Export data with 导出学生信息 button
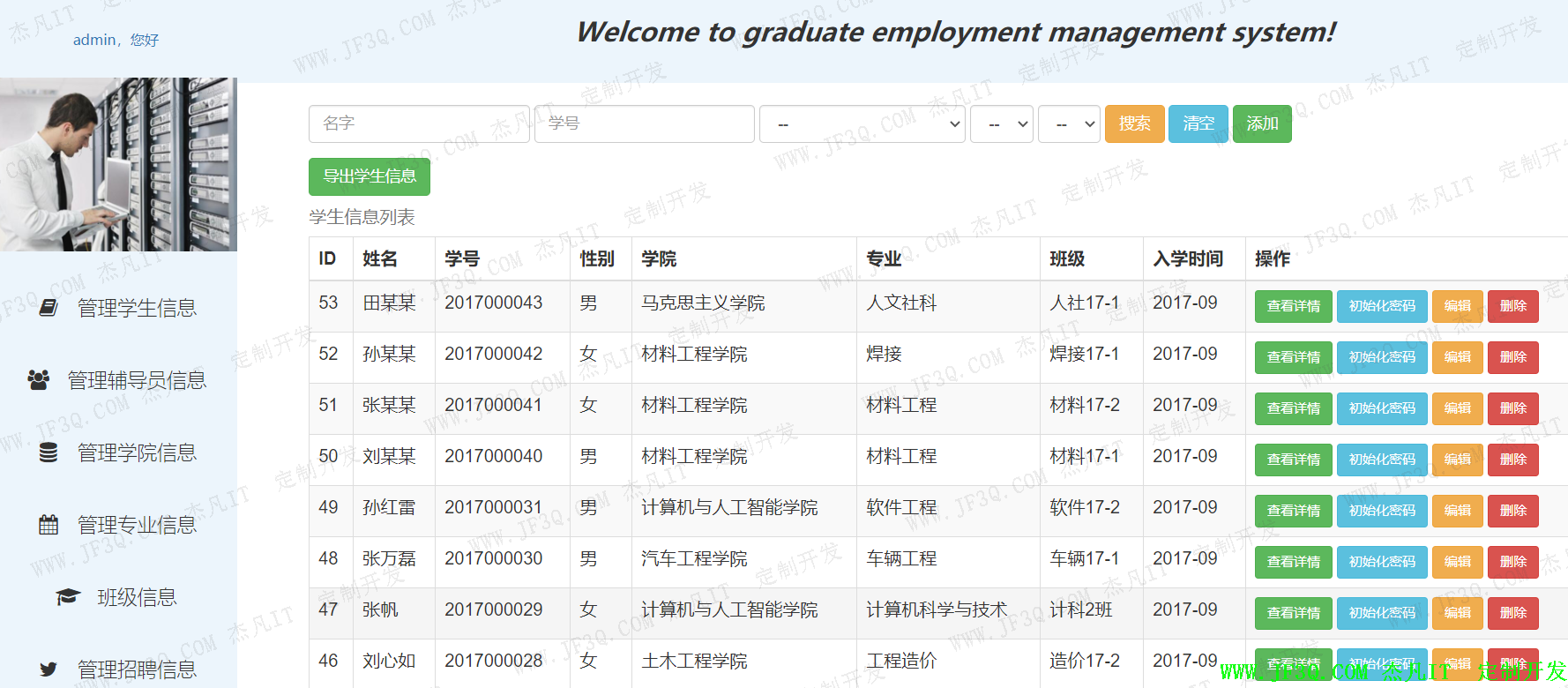This screenshot has width=1568, height=688. pos(370,176)
